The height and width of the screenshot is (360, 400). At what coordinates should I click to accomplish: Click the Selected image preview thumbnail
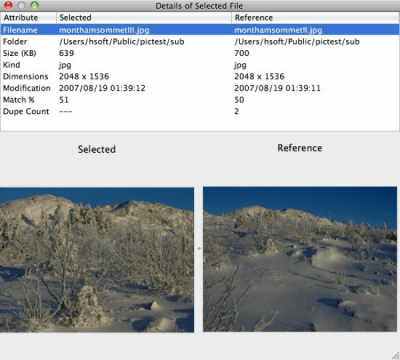(97, 260)
